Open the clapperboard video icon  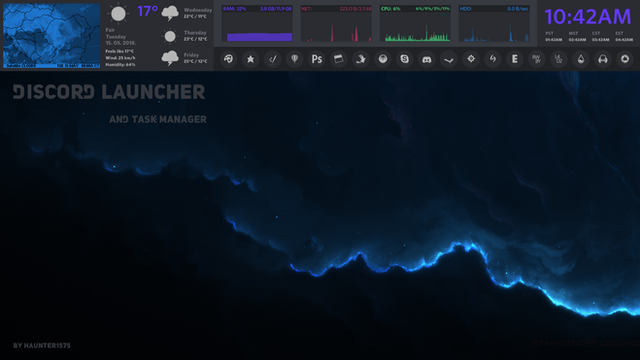point(339,59)
